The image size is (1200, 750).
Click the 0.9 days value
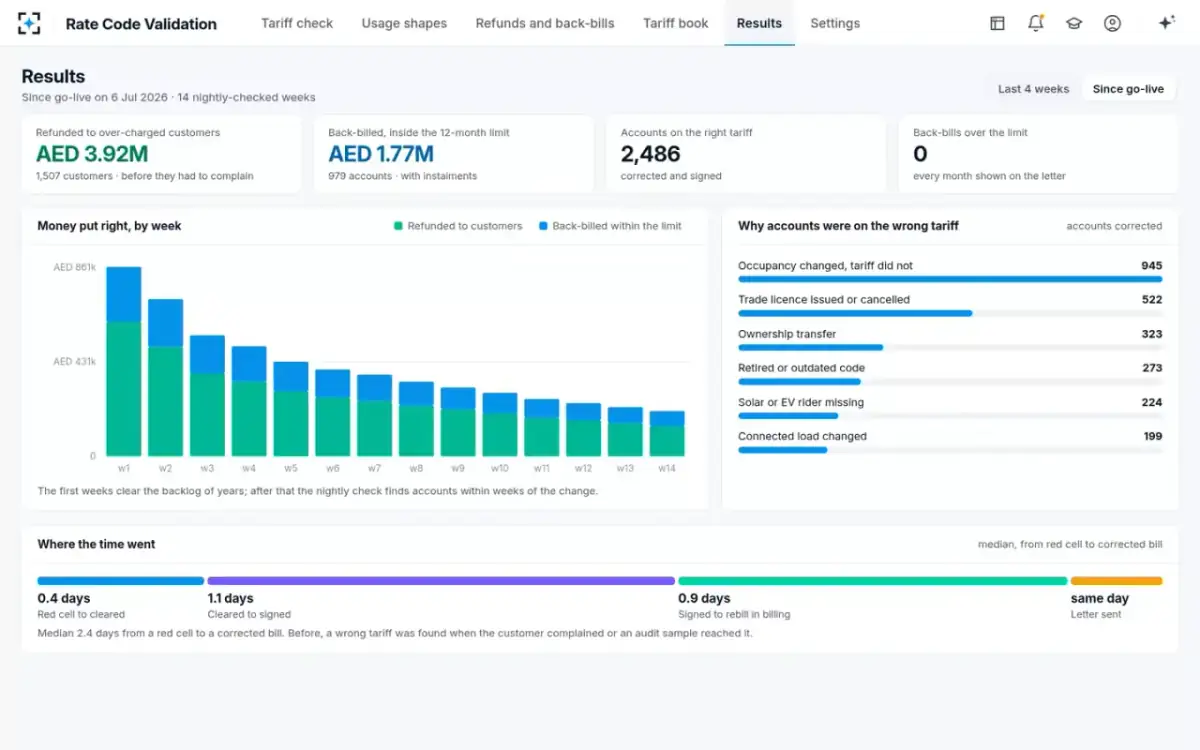click(704, 599)
